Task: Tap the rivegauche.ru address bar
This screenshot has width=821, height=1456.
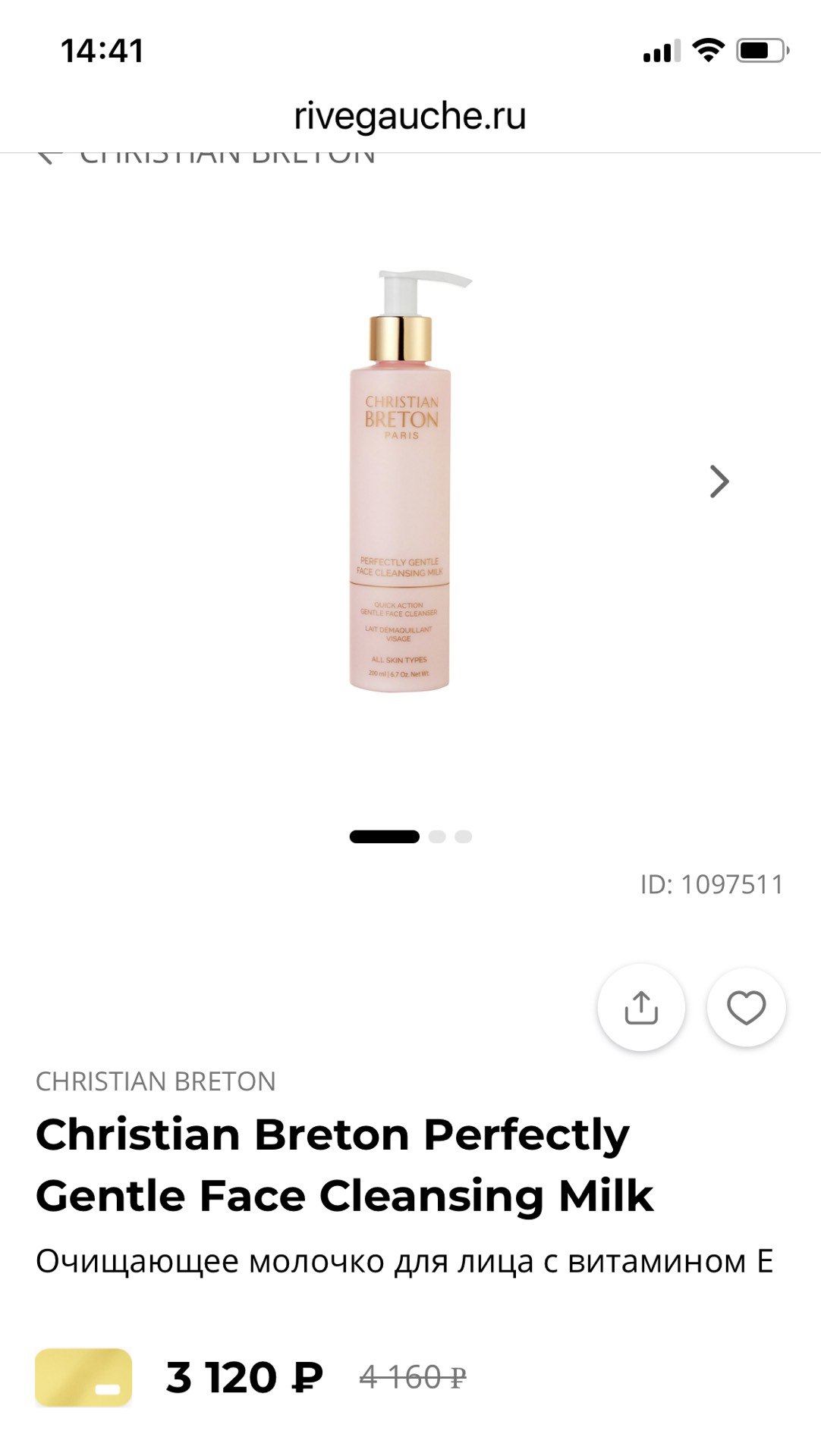Action: [x=410, y=116]
